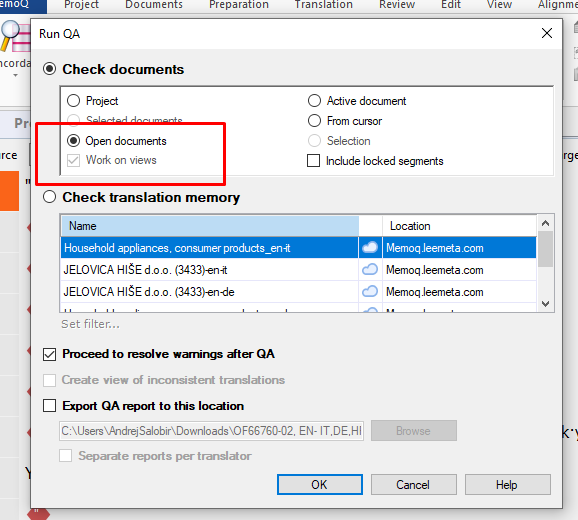578x520 pixels.
Task: Switch to Check translation memory option
Action: click(x=49, y=197)
